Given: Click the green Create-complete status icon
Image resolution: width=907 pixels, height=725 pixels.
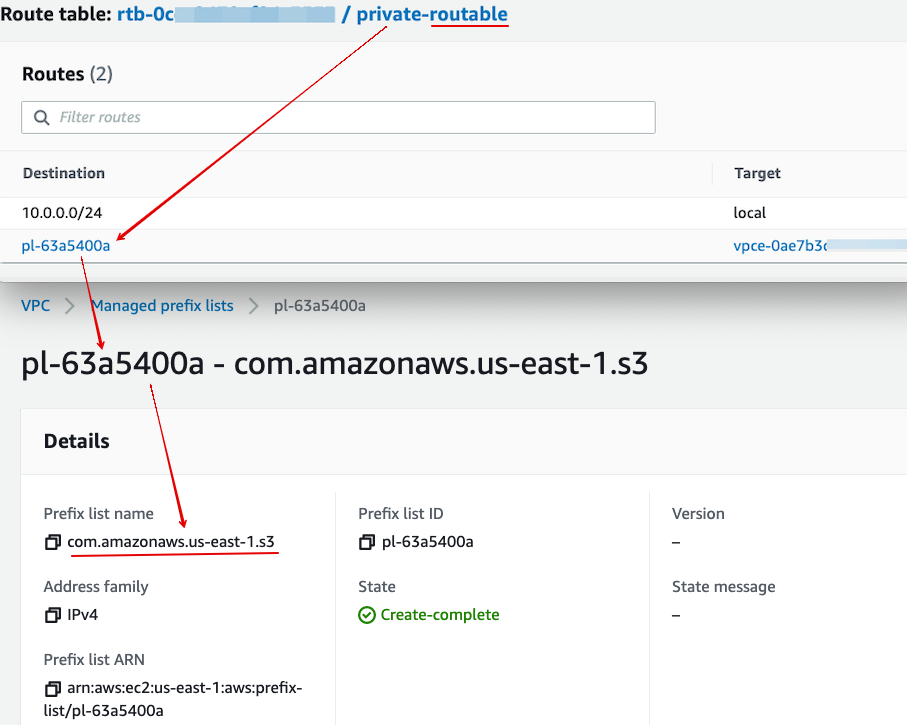Looking at the screenshot, I should point(367,615).
